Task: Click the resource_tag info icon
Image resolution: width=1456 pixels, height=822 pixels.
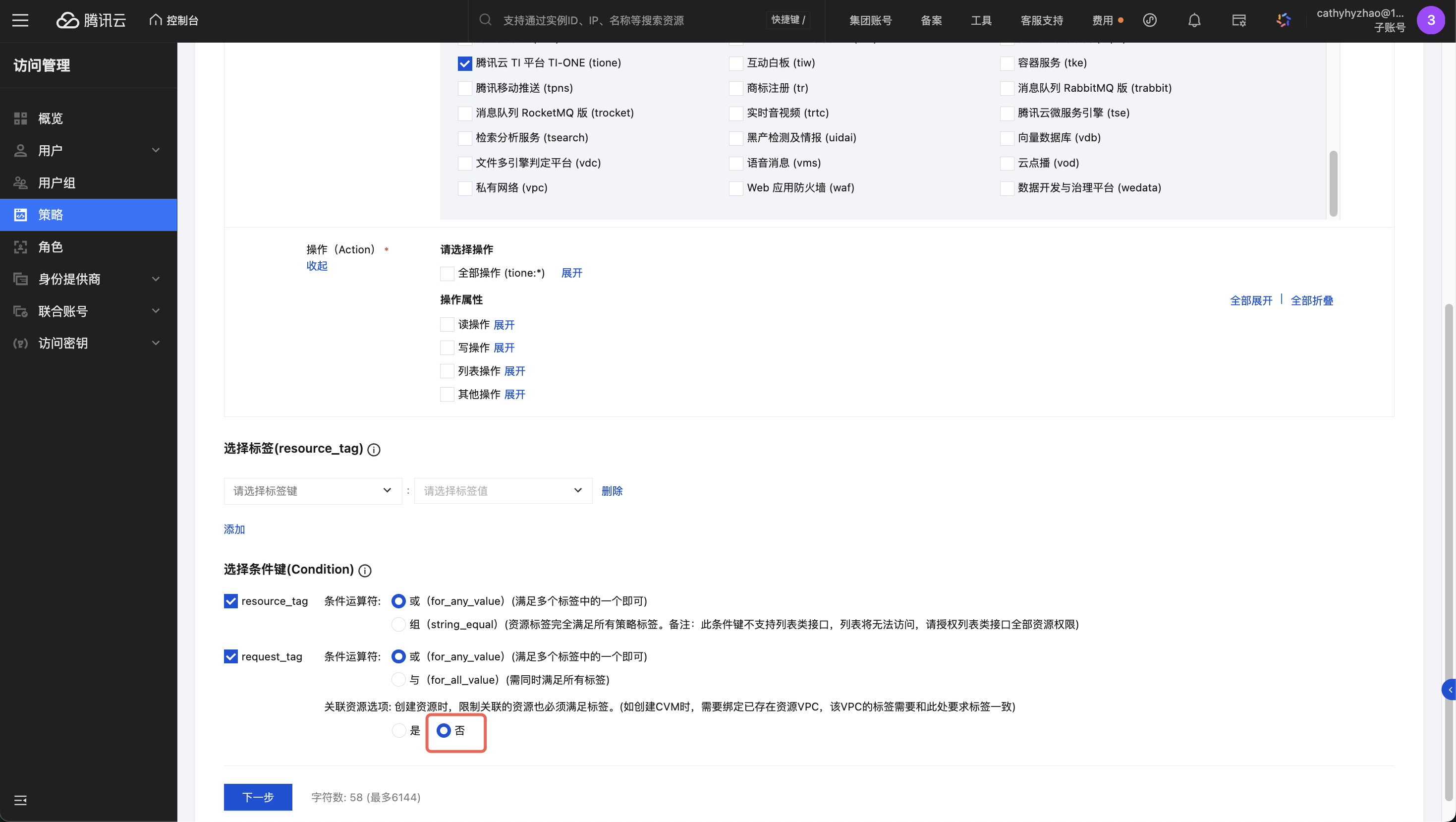Action: pyautogui.click(x=374, y=450)
